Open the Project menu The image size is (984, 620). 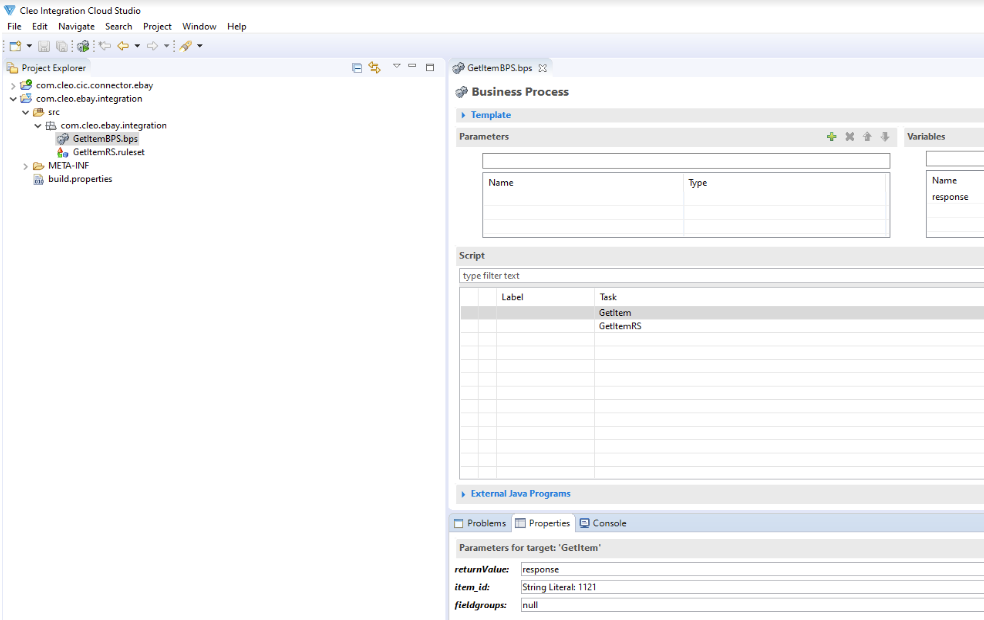157,26
